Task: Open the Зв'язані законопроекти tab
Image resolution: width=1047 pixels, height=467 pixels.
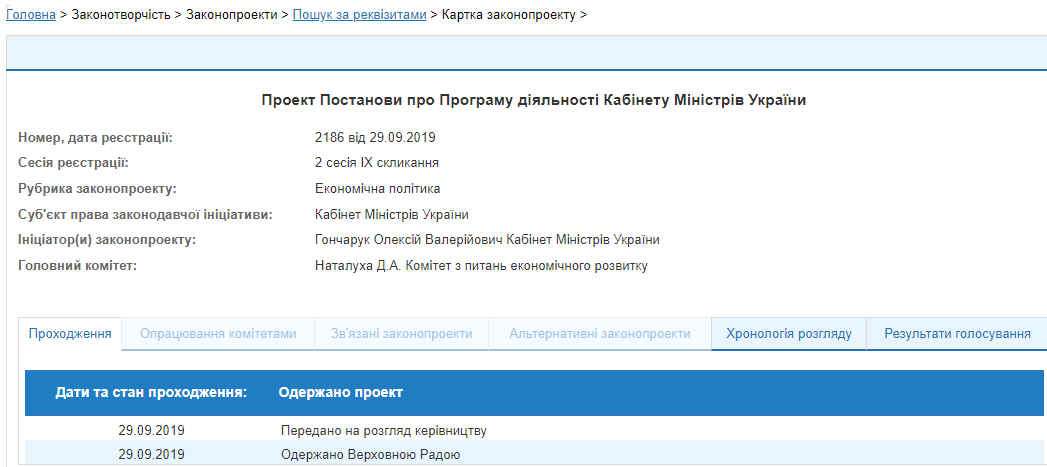Action: pos(401,334)
